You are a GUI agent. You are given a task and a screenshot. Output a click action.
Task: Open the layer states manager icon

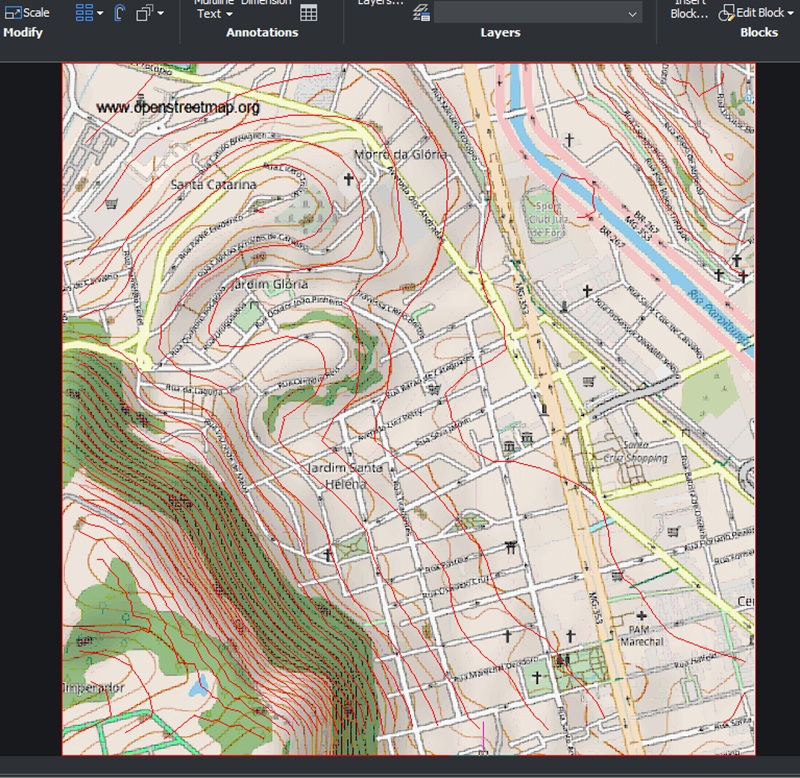click(x=421, y=13)
